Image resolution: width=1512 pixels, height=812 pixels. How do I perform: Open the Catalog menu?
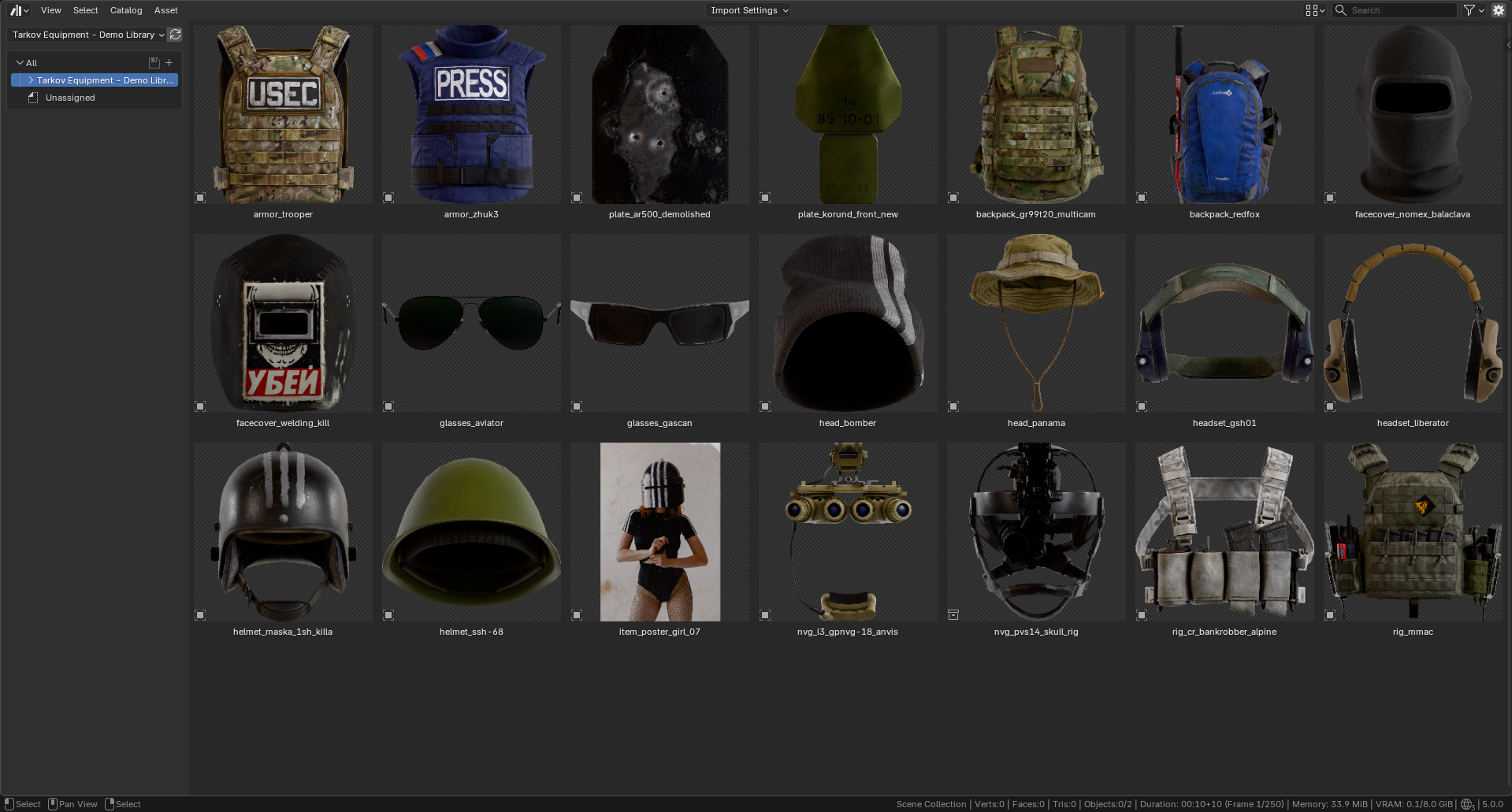click(126, 10)
